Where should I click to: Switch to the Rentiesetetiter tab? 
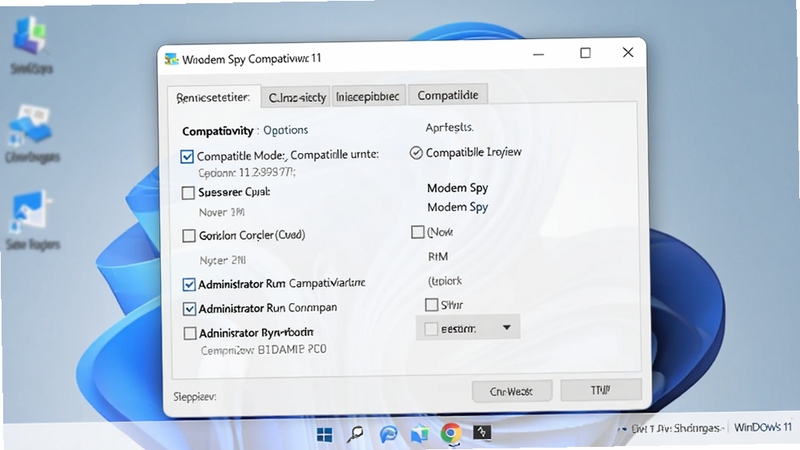coord(214,97)
